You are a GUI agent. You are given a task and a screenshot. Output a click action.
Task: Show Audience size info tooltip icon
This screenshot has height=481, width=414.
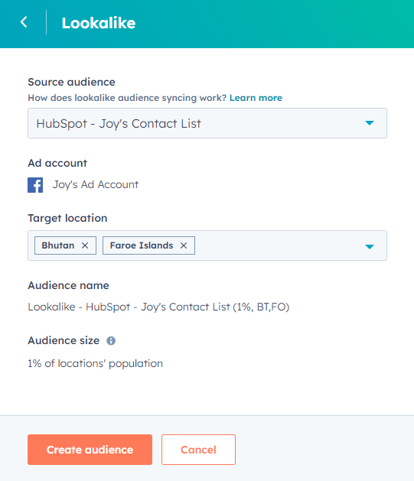coord(111,341)
